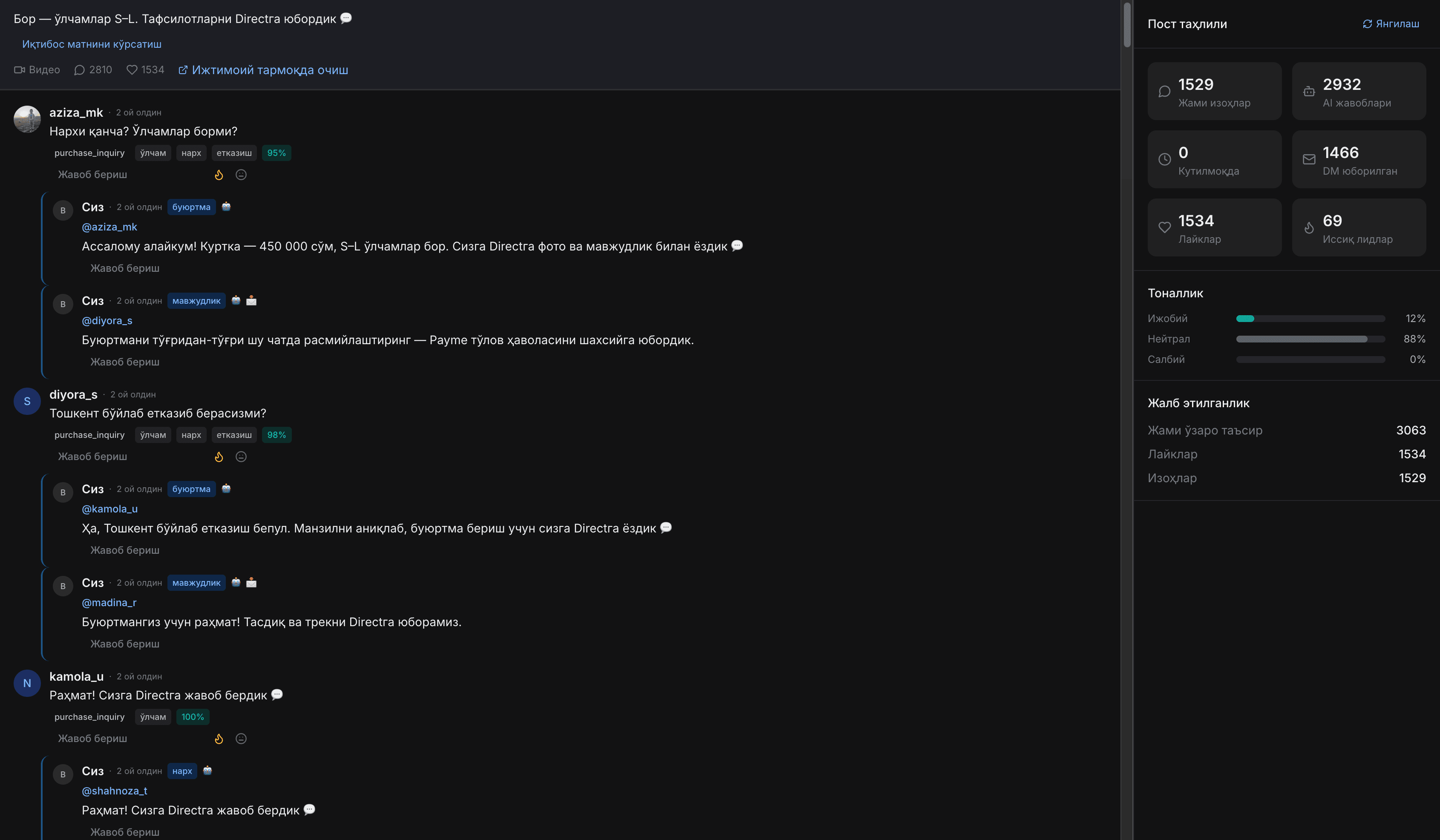
Task: Select the DM юборилган stat card
Action: 1358,159
